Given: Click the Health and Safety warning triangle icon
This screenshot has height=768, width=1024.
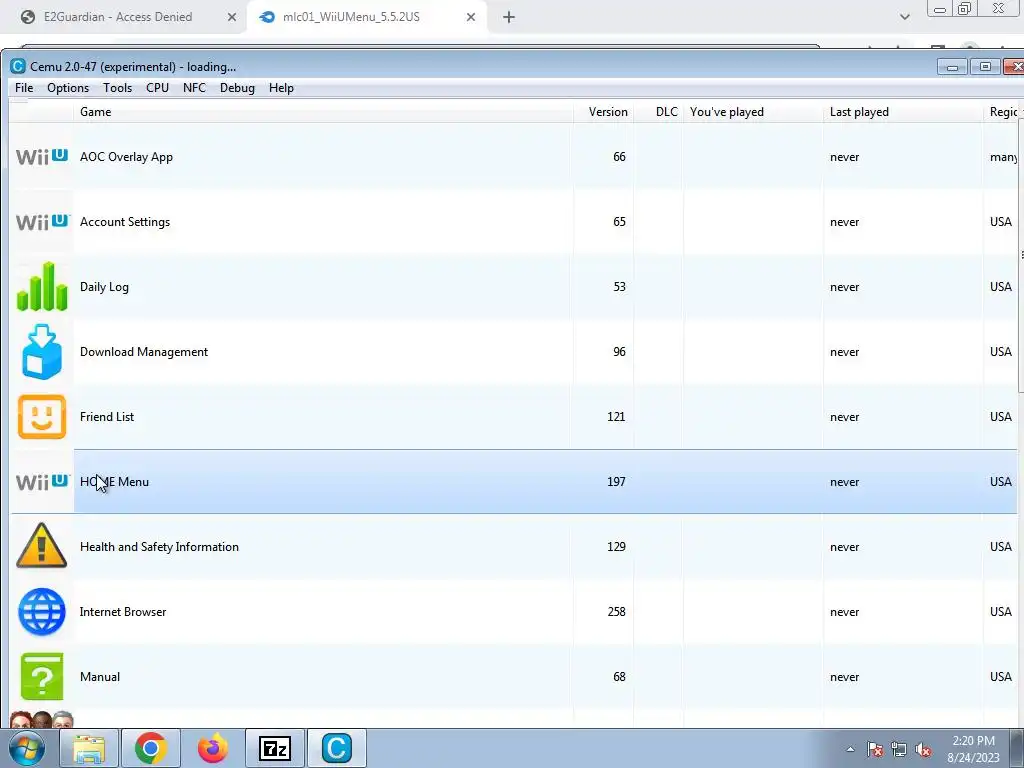Looking at the screenshot, I should pyautogui.click(x=42, y=545).
